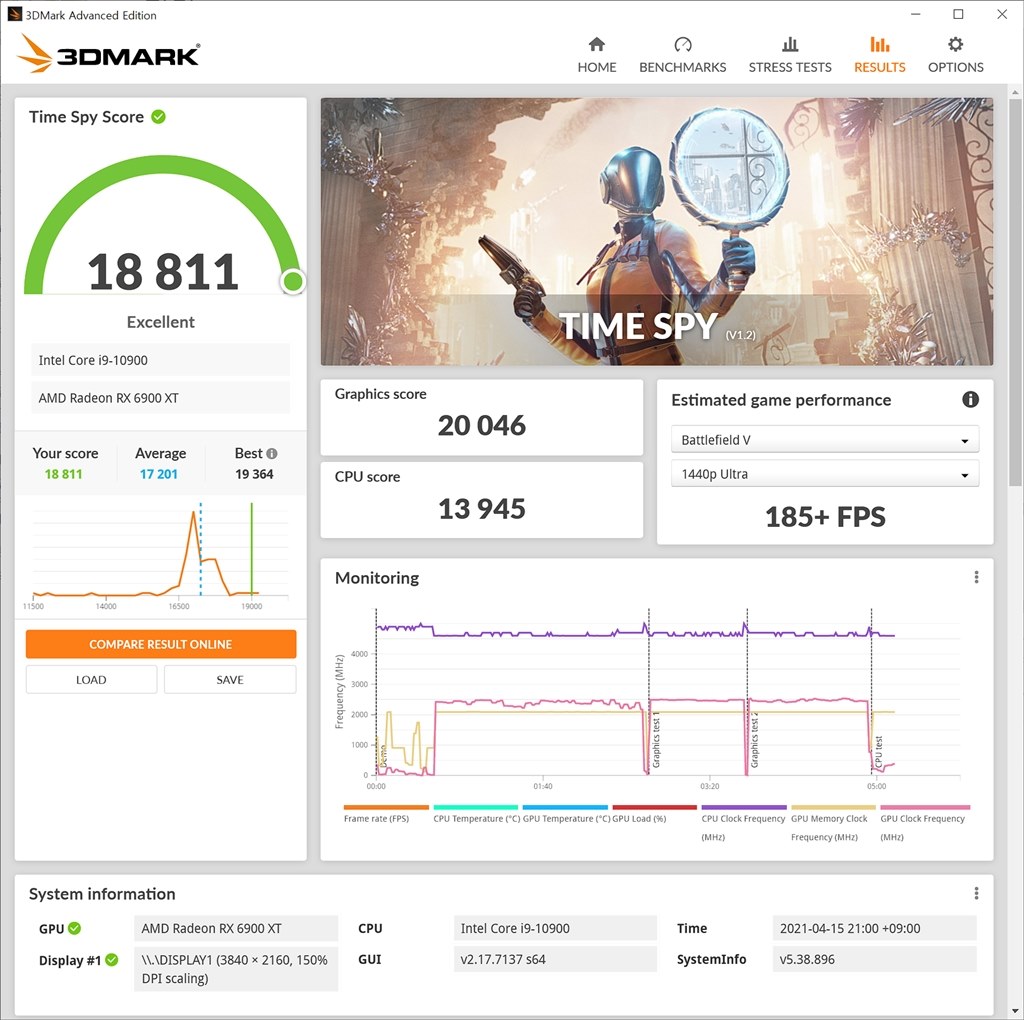This screenshot has height=1020, width=1024.
Task: Open the System information three-dot menu
Action: point(976,893)
